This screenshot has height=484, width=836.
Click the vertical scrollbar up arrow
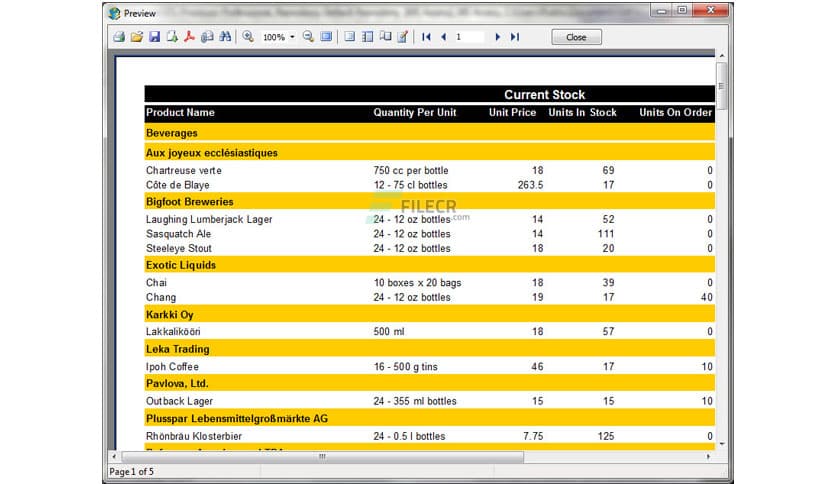point(722,55)
